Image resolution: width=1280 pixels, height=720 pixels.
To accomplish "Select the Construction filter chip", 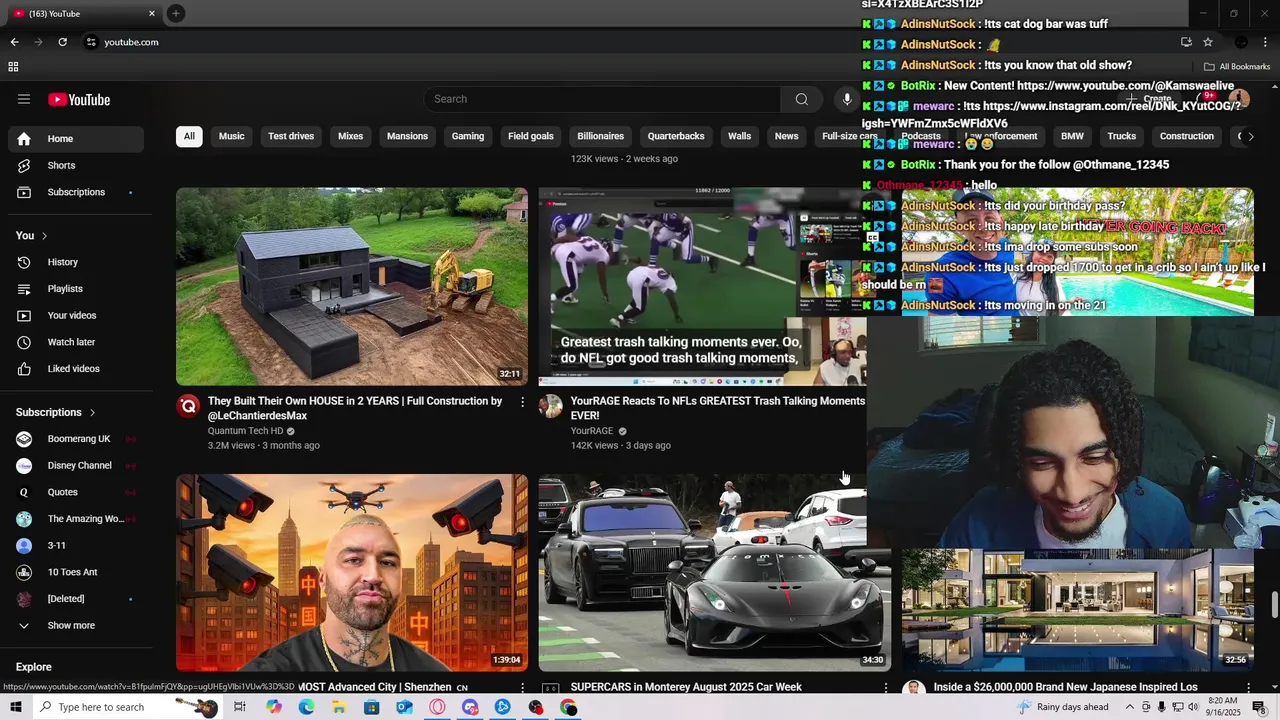I will point(1186,136).
